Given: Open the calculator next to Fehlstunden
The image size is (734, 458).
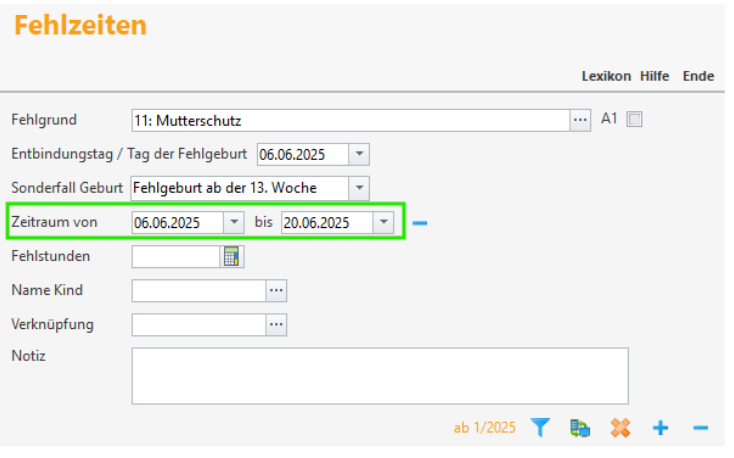Looking at the screenshot, I should (232, 257).
